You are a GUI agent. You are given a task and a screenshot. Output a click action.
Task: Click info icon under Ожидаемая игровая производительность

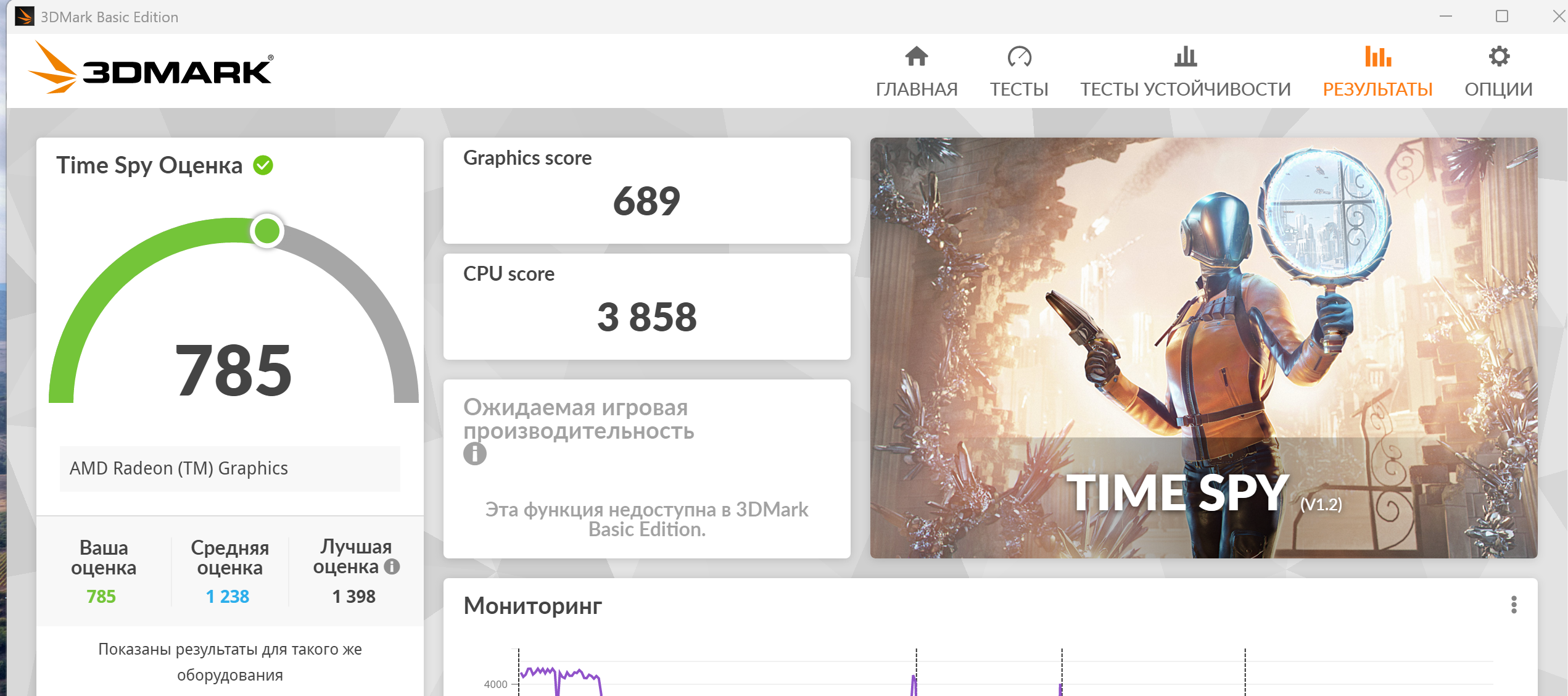pos(474,454)
